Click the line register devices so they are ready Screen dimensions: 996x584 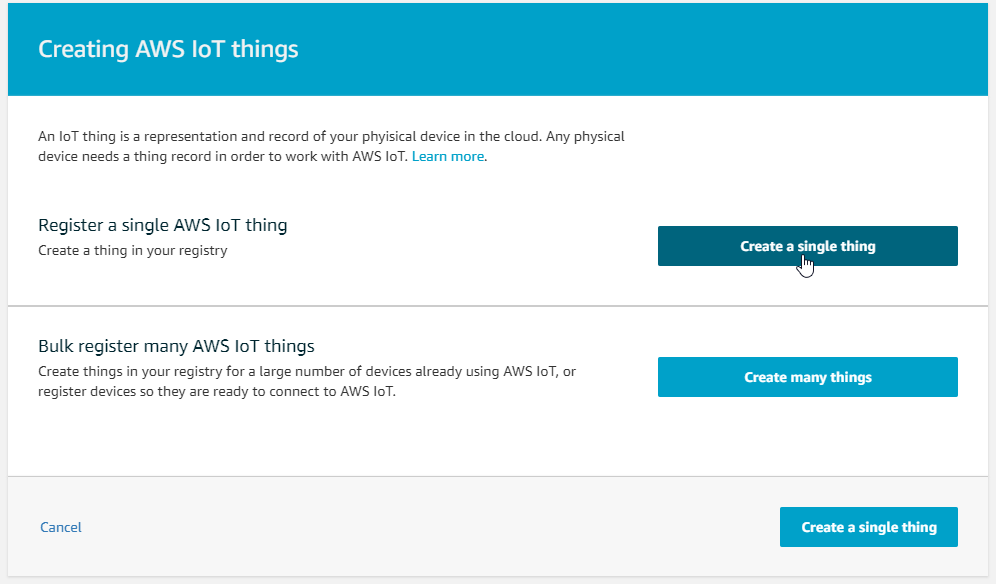tap(217, 391)
